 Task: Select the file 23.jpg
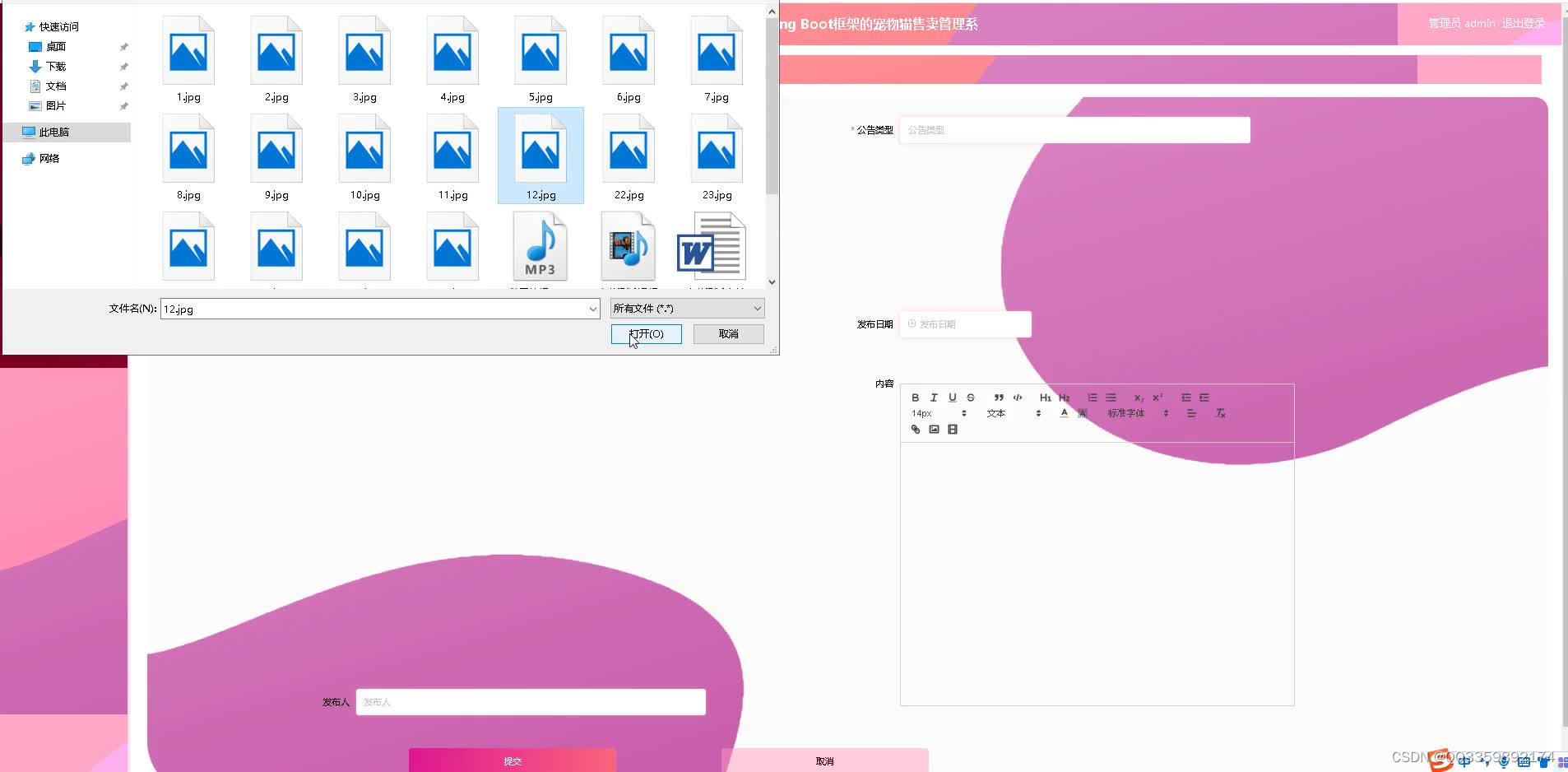coord(717,156)
